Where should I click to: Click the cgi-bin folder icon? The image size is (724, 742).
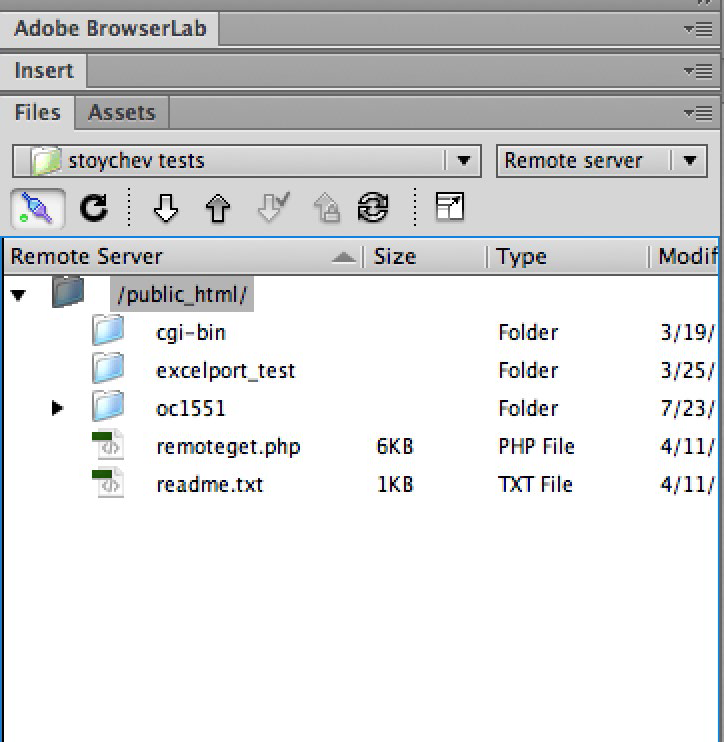click(108, 330)
